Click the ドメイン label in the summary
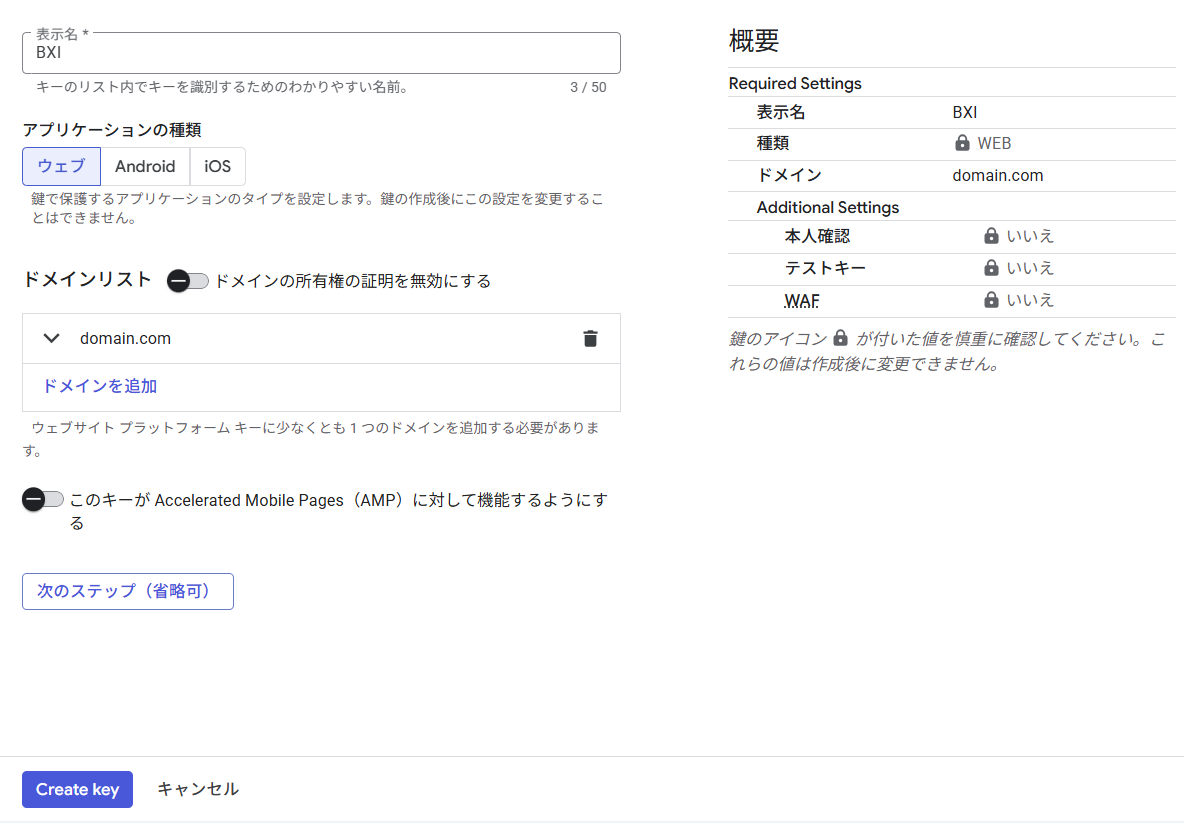The width and height of the screenshot is (1184, 823). click(x=789, y=175)
